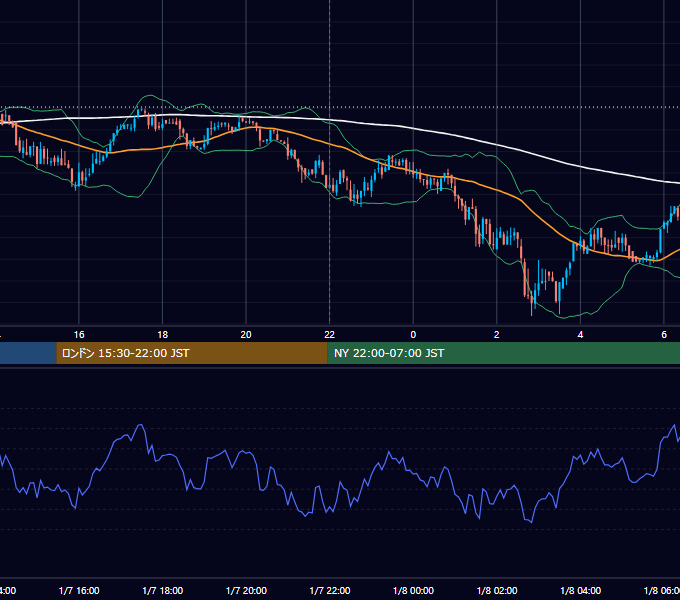The height and width of the screenshot is (600, 680).
Task: Click the blue session bar before ロンドン
Action: pos(28,353)
